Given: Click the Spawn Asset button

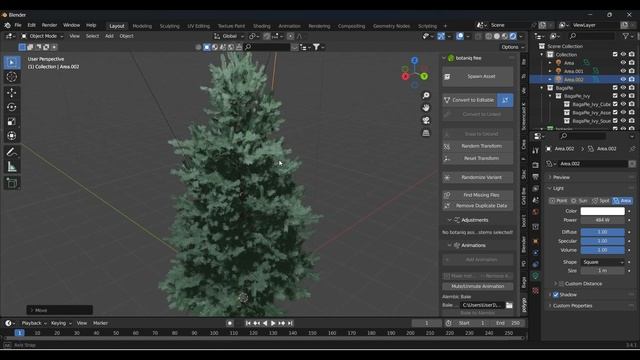Looking at the screenshot, I should coord(478,76).
